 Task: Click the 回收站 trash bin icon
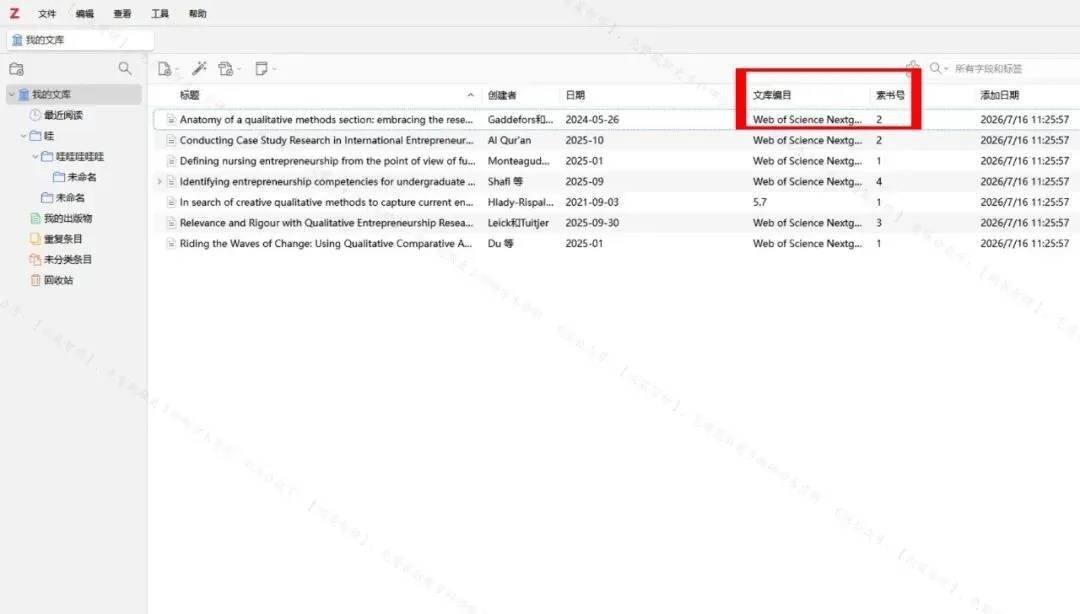(x=35, y=280)
